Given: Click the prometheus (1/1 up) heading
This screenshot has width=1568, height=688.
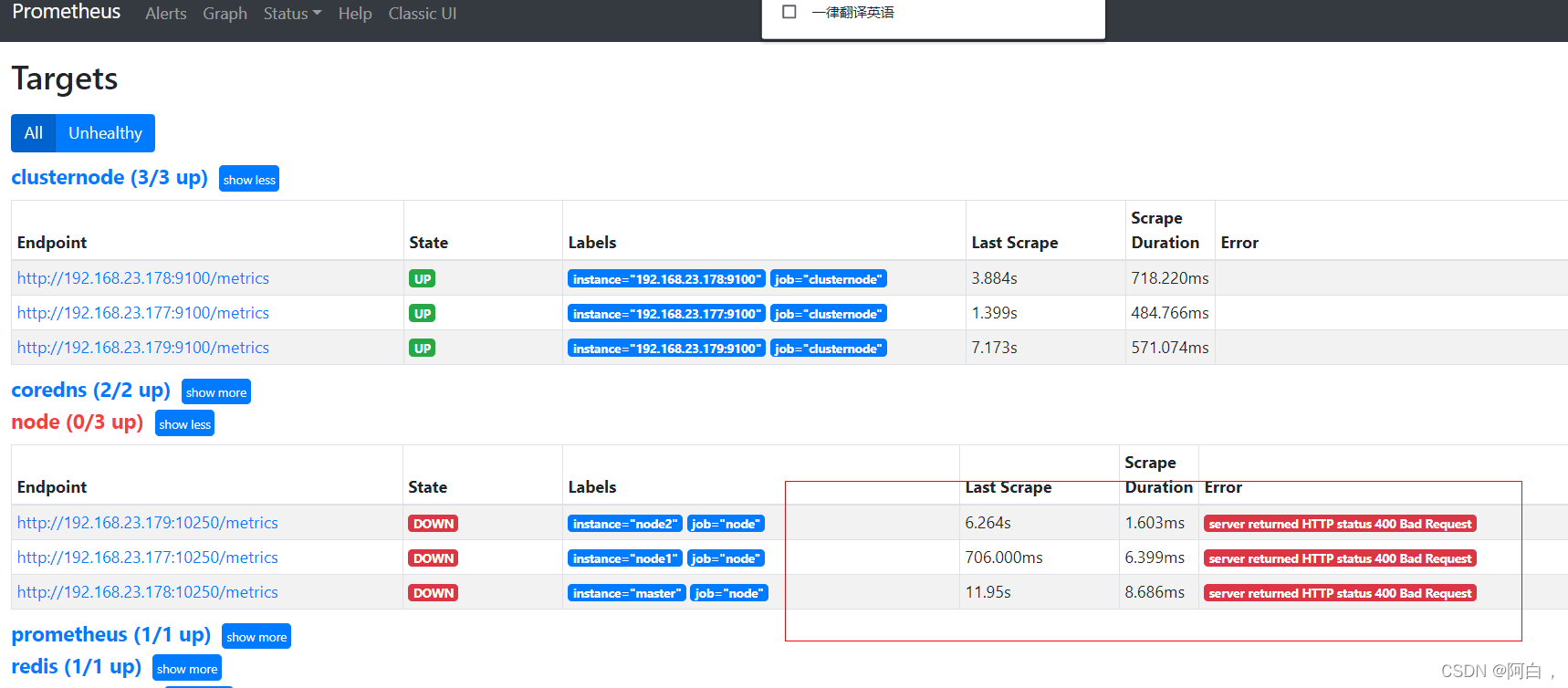Looking at the screenshot, I should click(110, 634).
